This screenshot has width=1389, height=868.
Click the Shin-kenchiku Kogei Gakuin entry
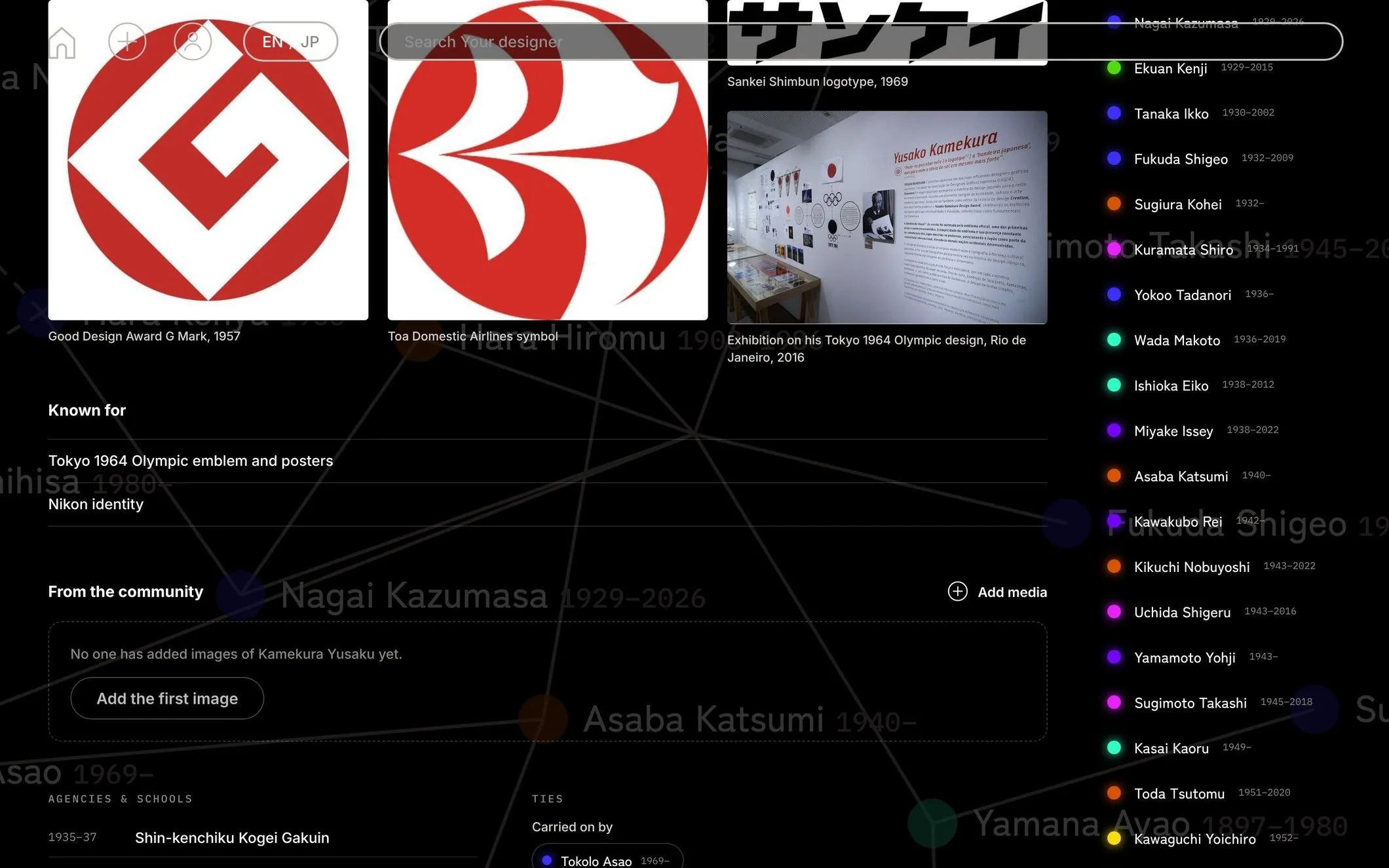click(232, 838)
